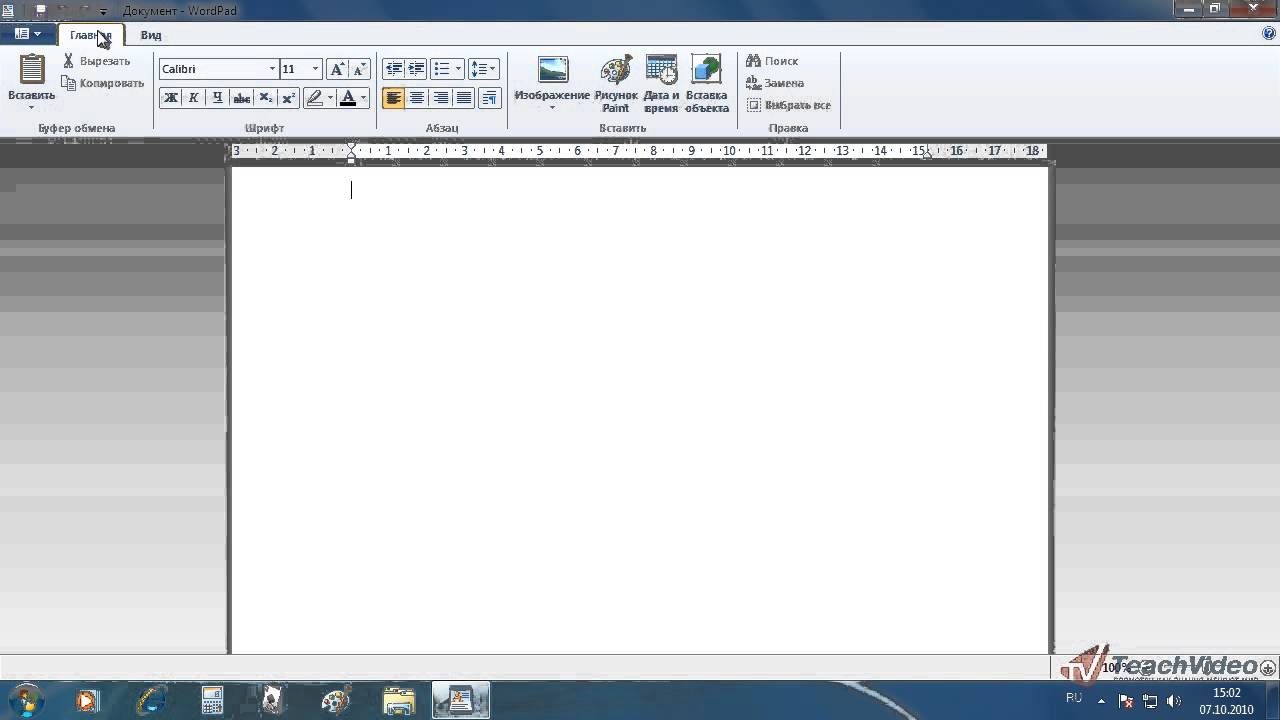Toggle Italic (К) formatting
The height and width of the screenshot is (720, 1280).
click(193, 97)
